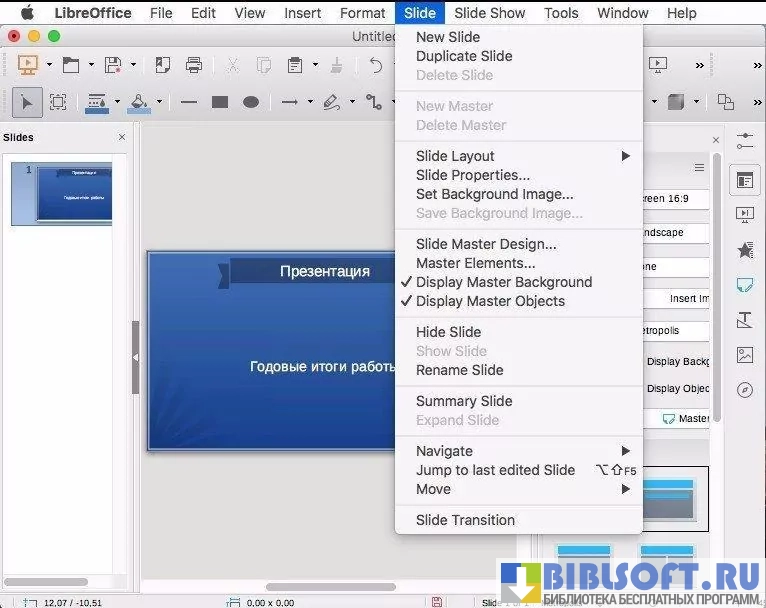Click the Undo arrow icon
This screenshot has width=766, height=608.
[376, 65]
